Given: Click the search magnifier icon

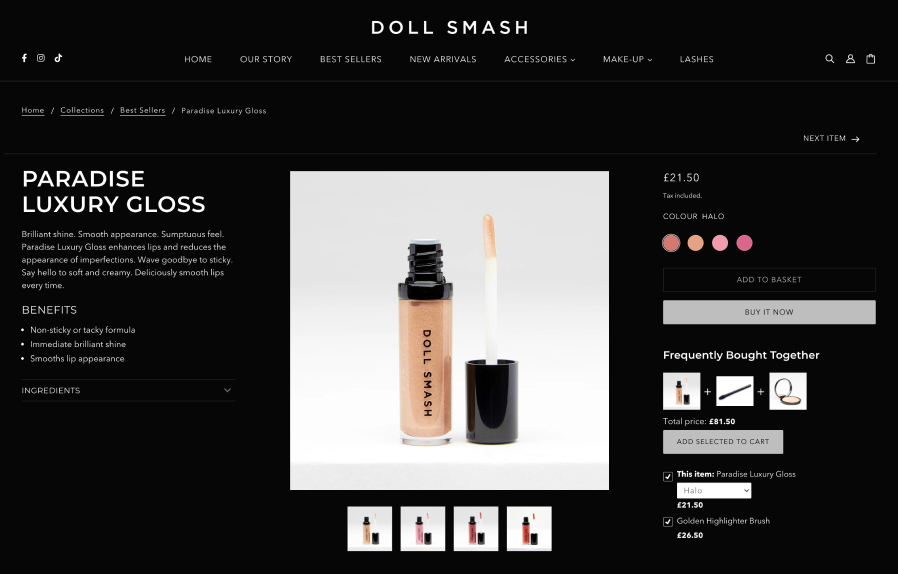Looking at the screenshot, I should [x=829, y=58].
